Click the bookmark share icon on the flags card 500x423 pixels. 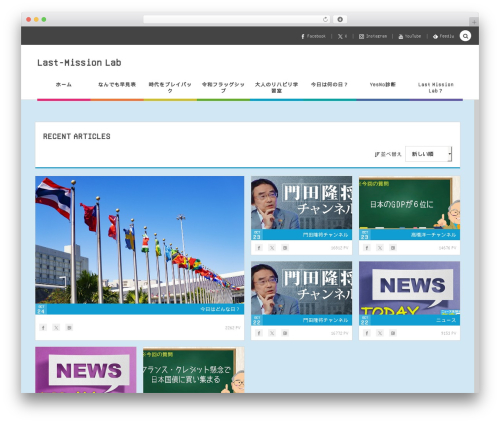(69, 328)
